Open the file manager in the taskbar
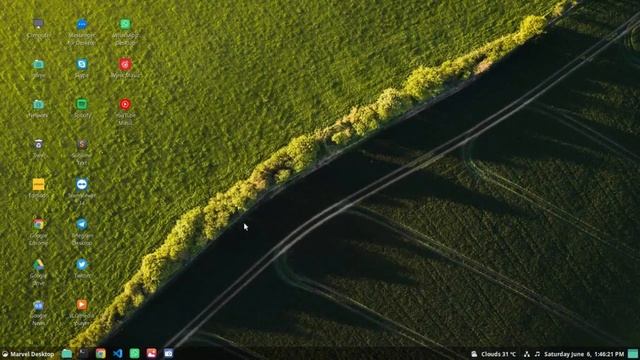The height and width of the screenshot is (360, 640). [67, 353]
